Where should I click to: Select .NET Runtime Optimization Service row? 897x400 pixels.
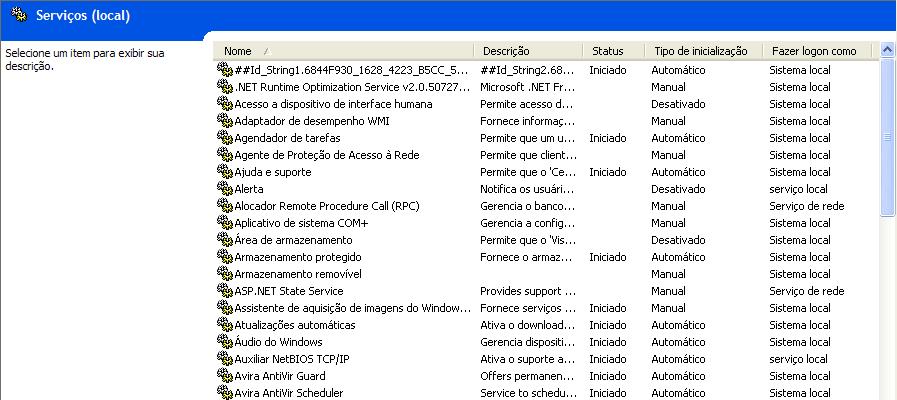(350, 87)
